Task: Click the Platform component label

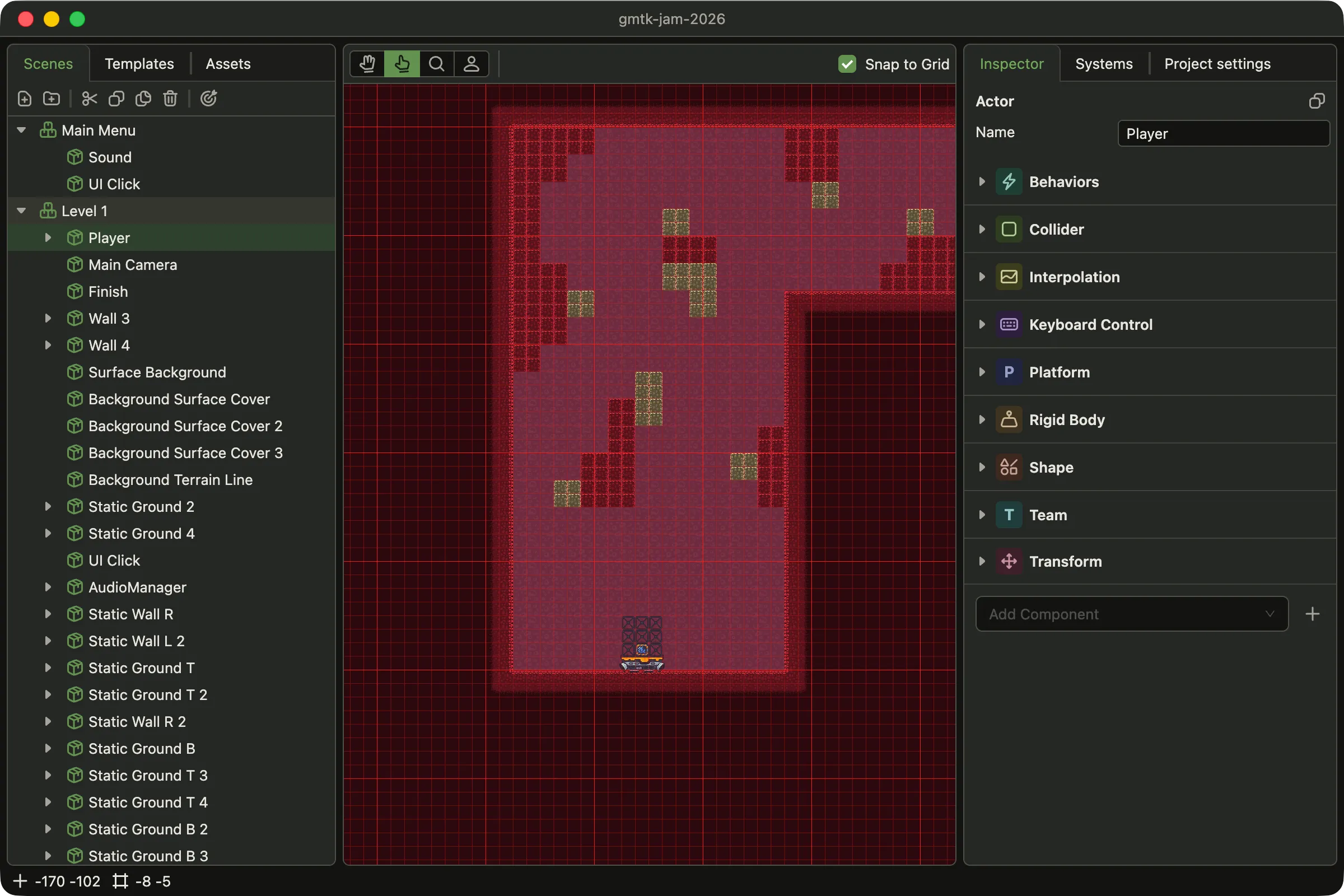Action: coord(1060,372)
